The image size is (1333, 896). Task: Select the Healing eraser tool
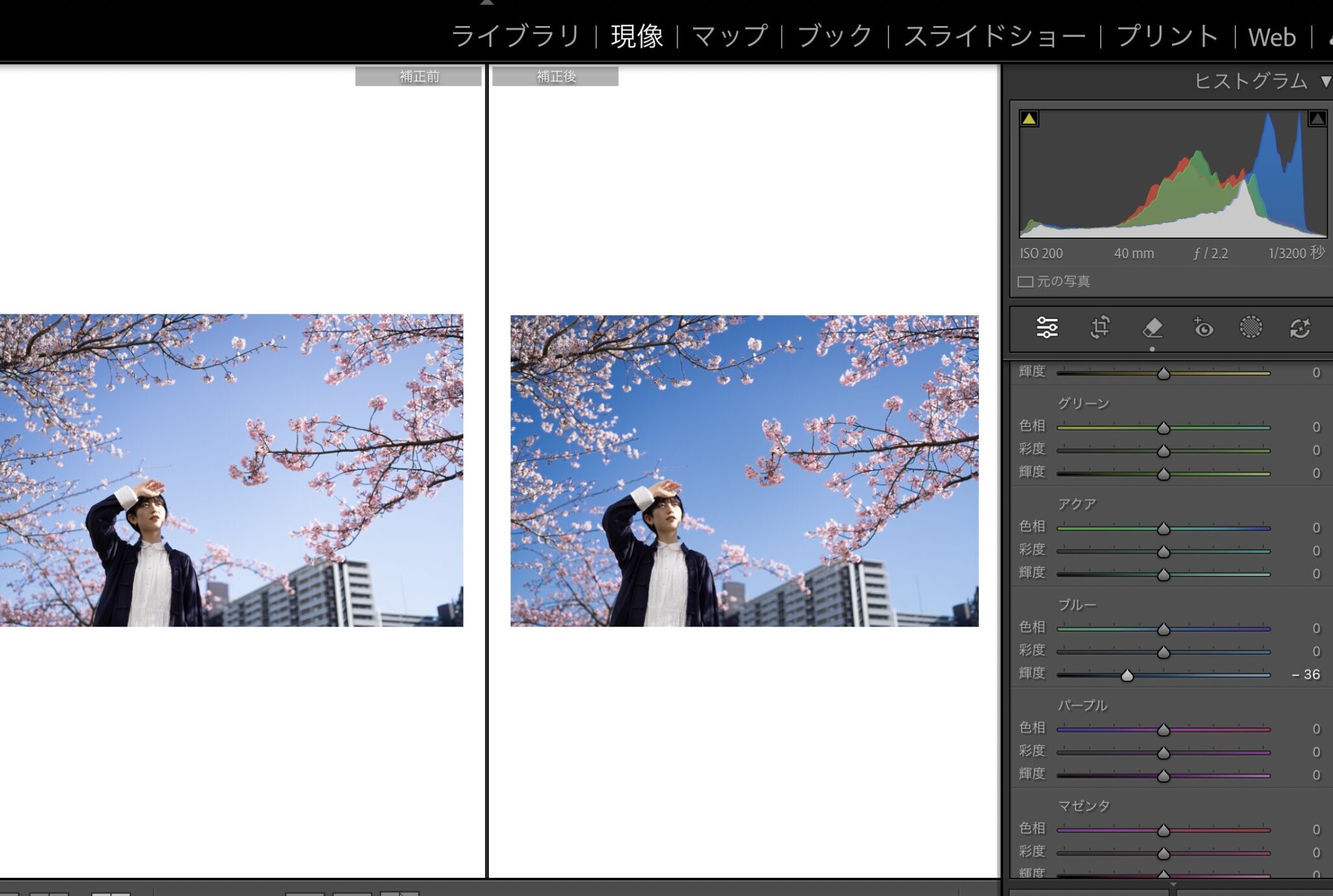(x=1152, y=327)
